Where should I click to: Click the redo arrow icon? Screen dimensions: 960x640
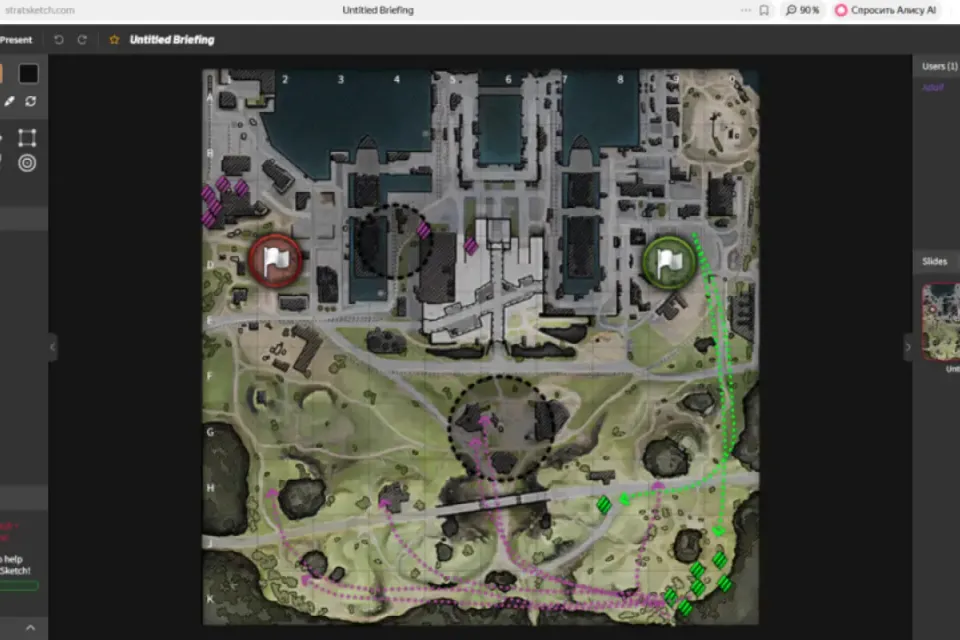click(x=82, y=40)
